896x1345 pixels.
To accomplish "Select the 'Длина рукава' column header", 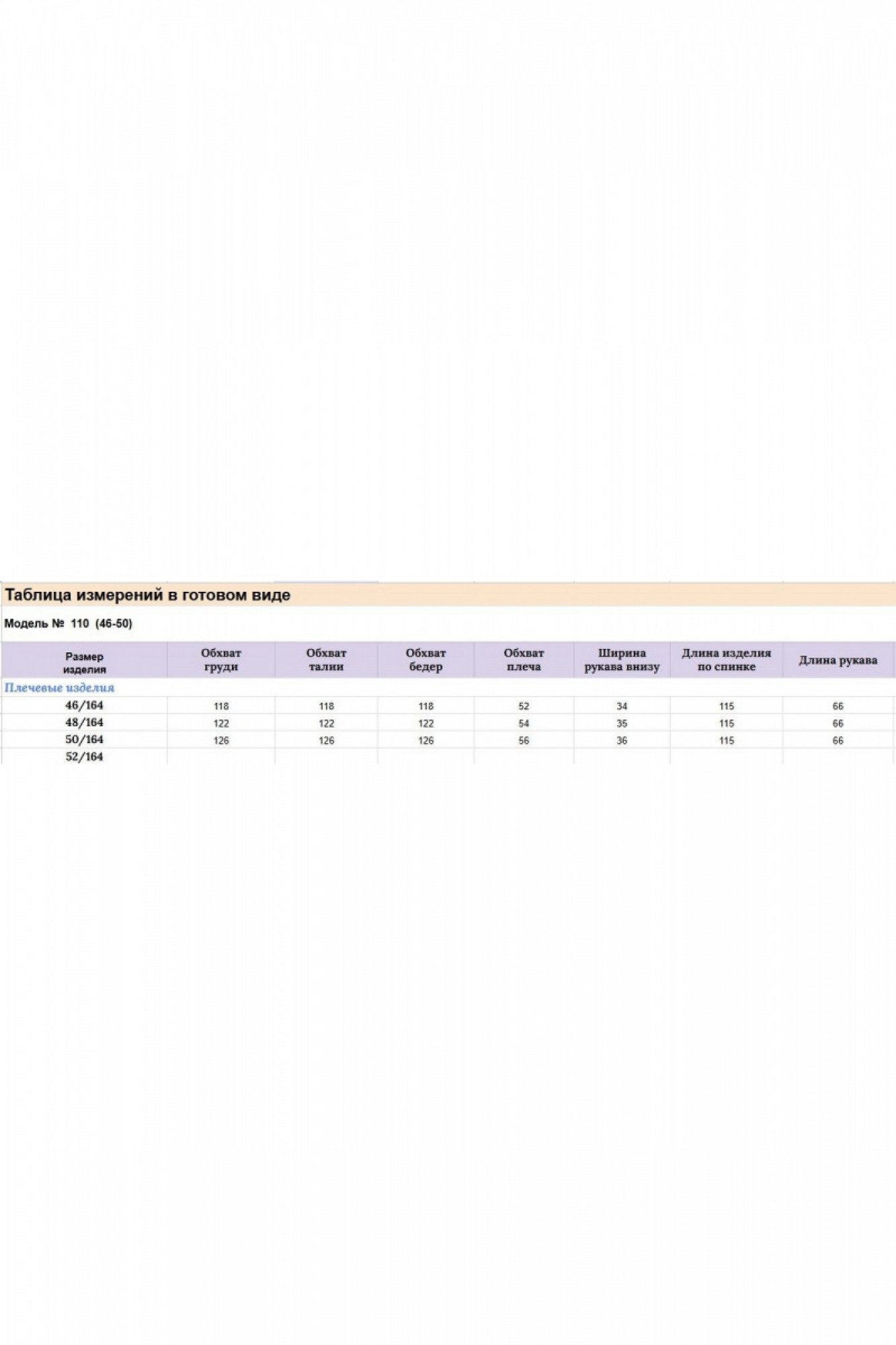I will pyautogui.click(x=838, y=660).
